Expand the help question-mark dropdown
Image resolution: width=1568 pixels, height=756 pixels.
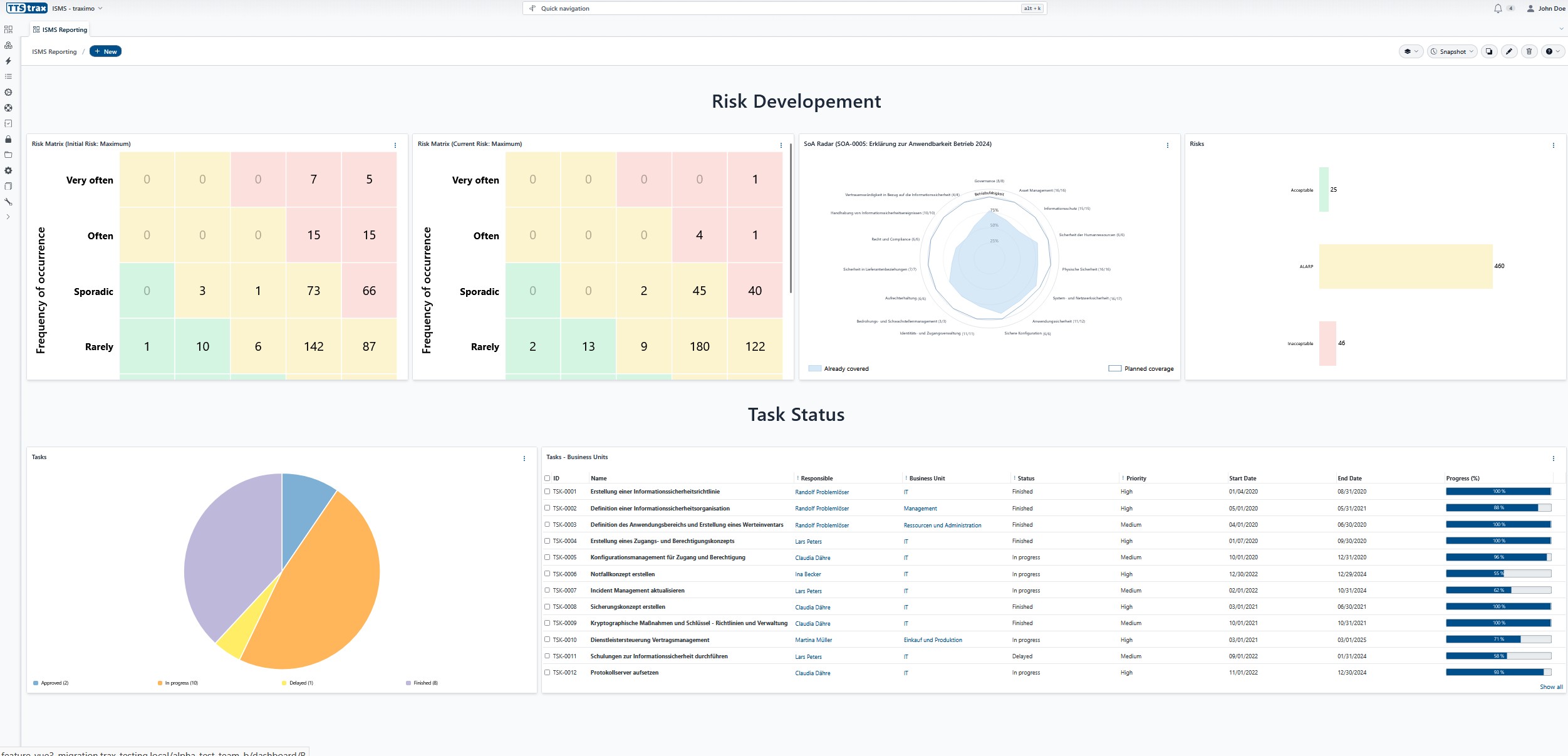[x=1552, y=51]
